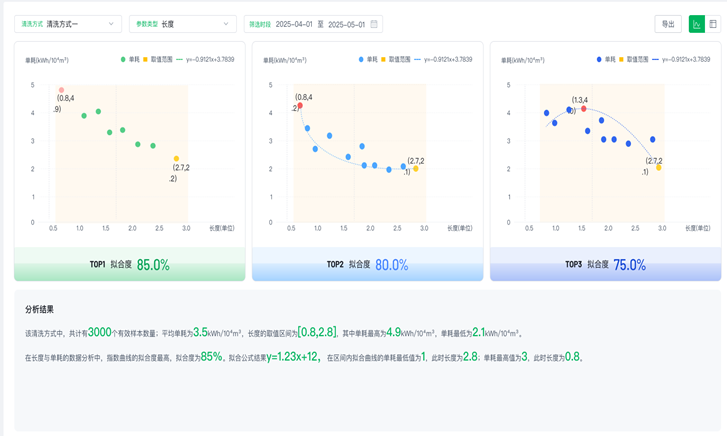The width and height of the screenshot is (727, 436).
Task: Click the 3.5 average consumption value
Action: click(x=200, y=332)
